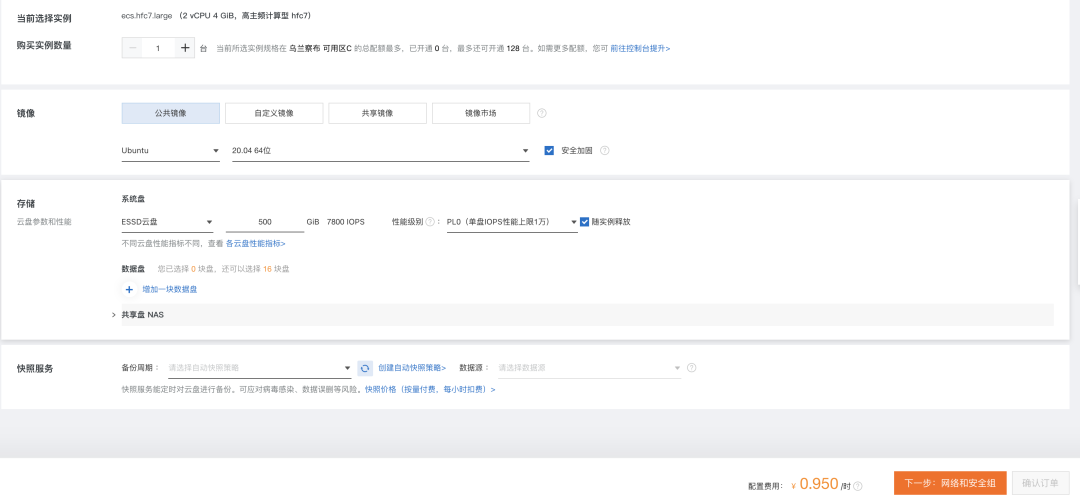Click the help icon next to 性能级别

[432, 222]
